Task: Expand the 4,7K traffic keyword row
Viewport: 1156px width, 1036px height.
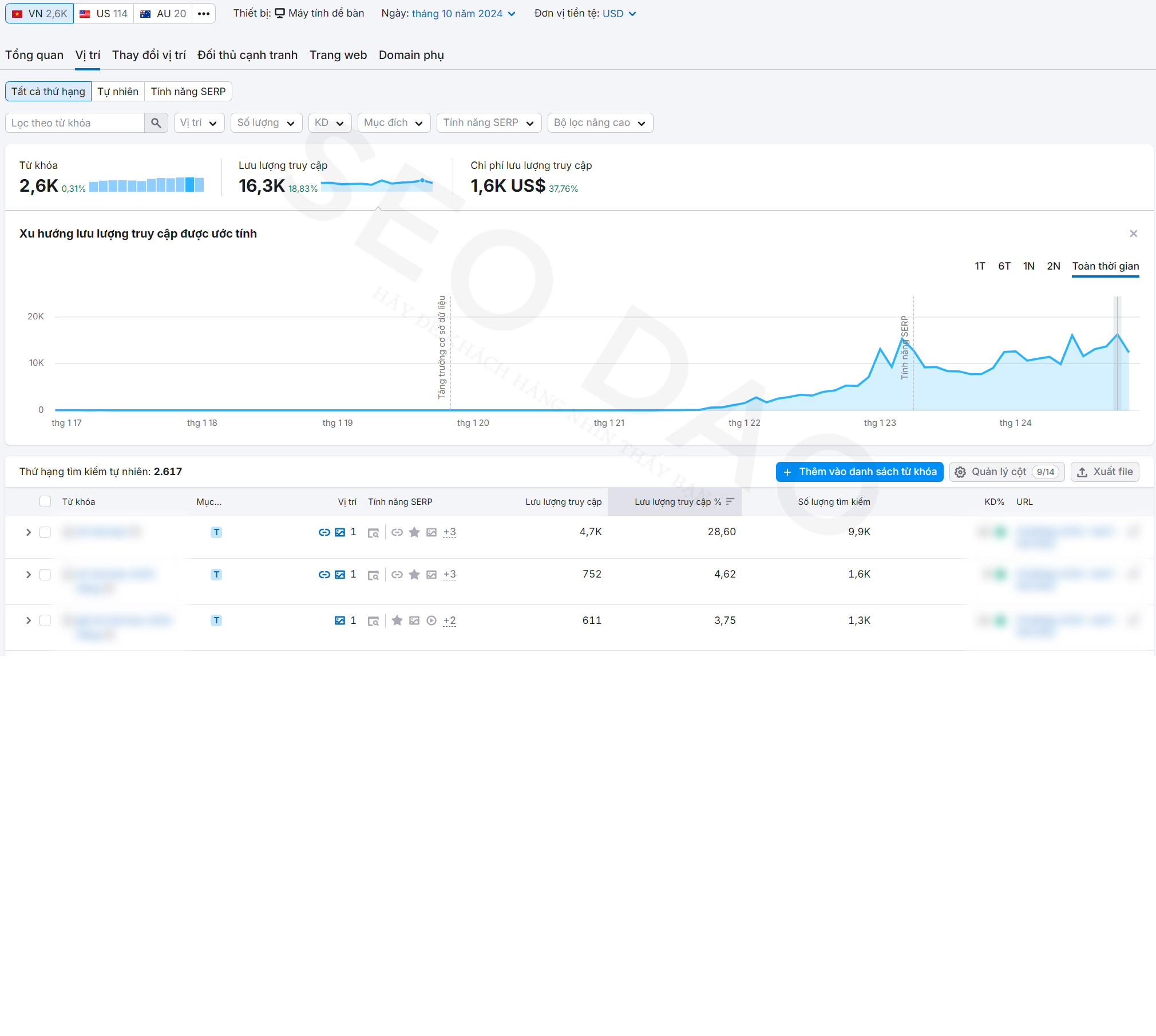Action: click(x=28, y=532)
